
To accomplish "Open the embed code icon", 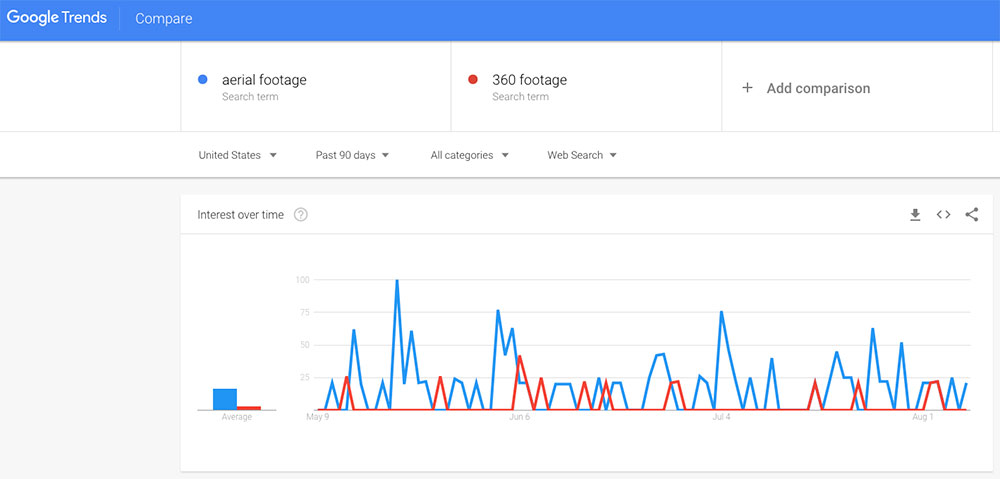I will coord(943,215).
